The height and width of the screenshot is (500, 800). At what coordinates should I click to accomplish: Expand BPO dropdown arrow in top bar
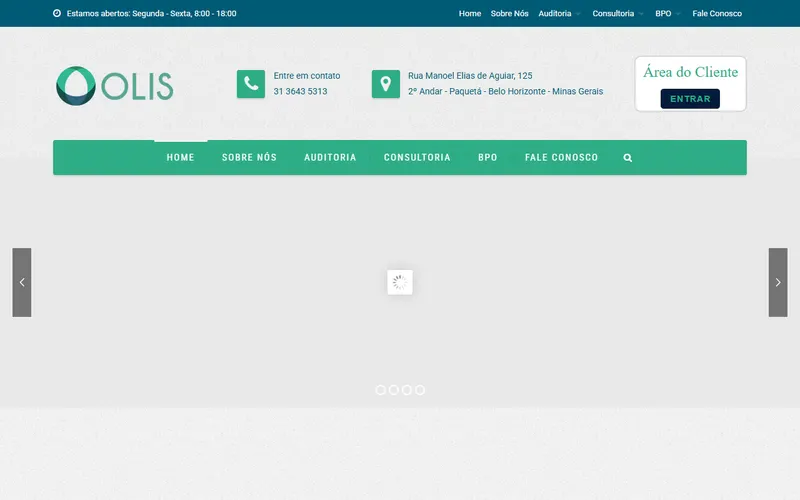[x=678, y=14]
